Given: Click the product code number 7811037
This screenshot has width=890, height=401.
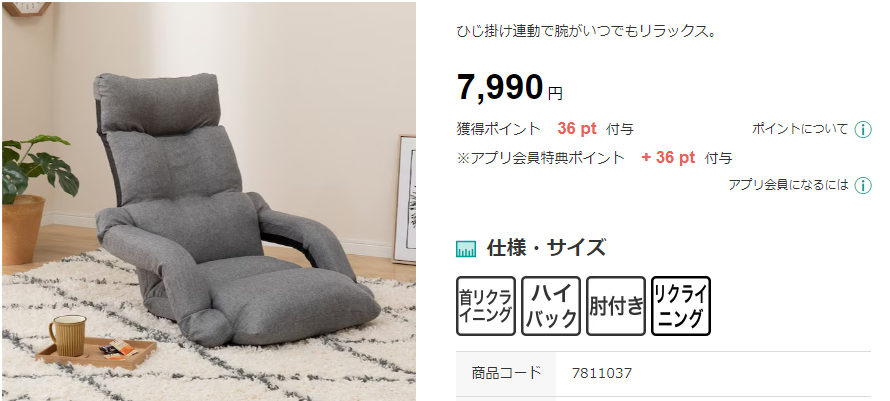Looking at the screenshot, I should (602, 373).
